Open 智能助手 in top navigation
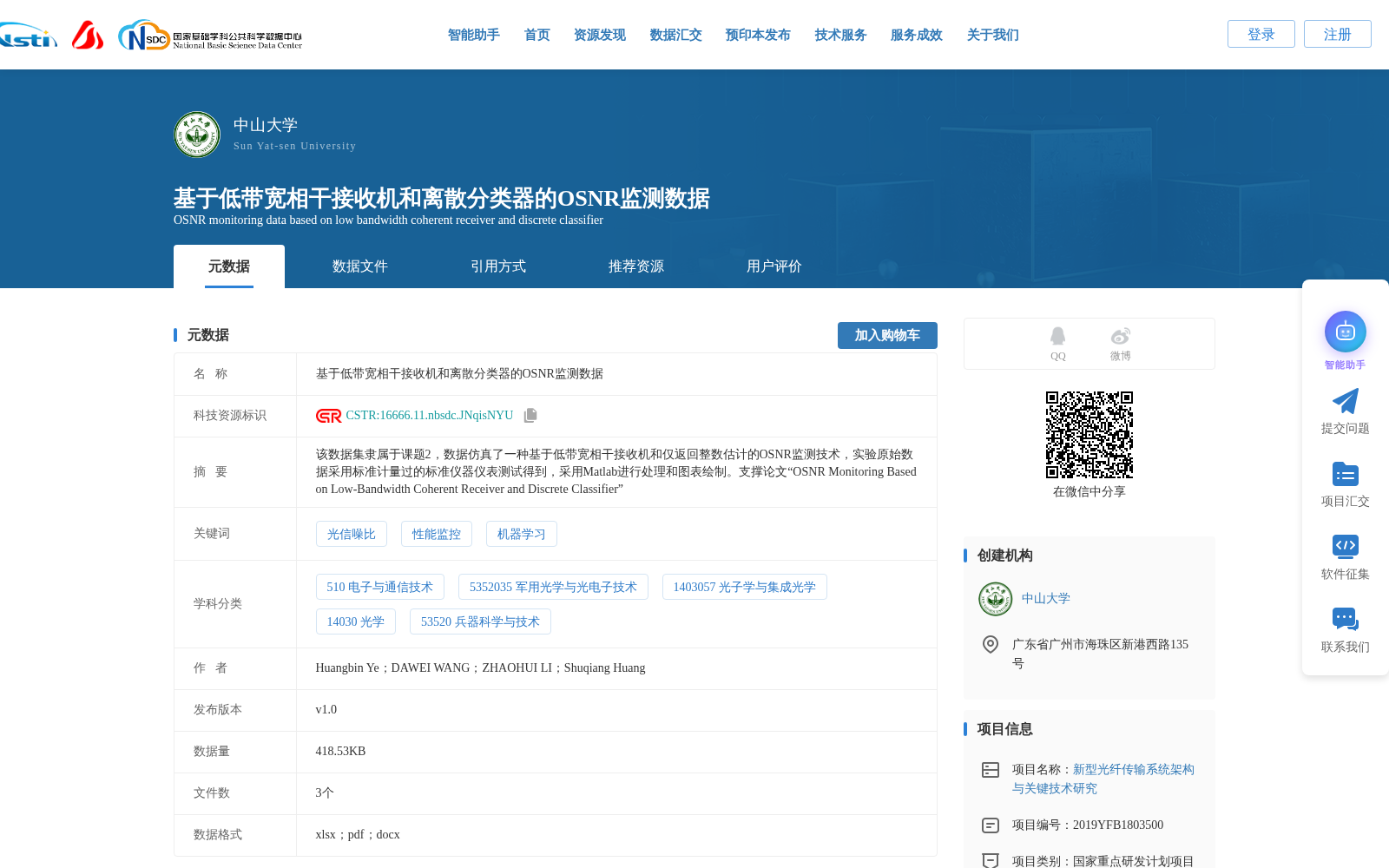Viewport: 1389px width, 868px height. 473,35
